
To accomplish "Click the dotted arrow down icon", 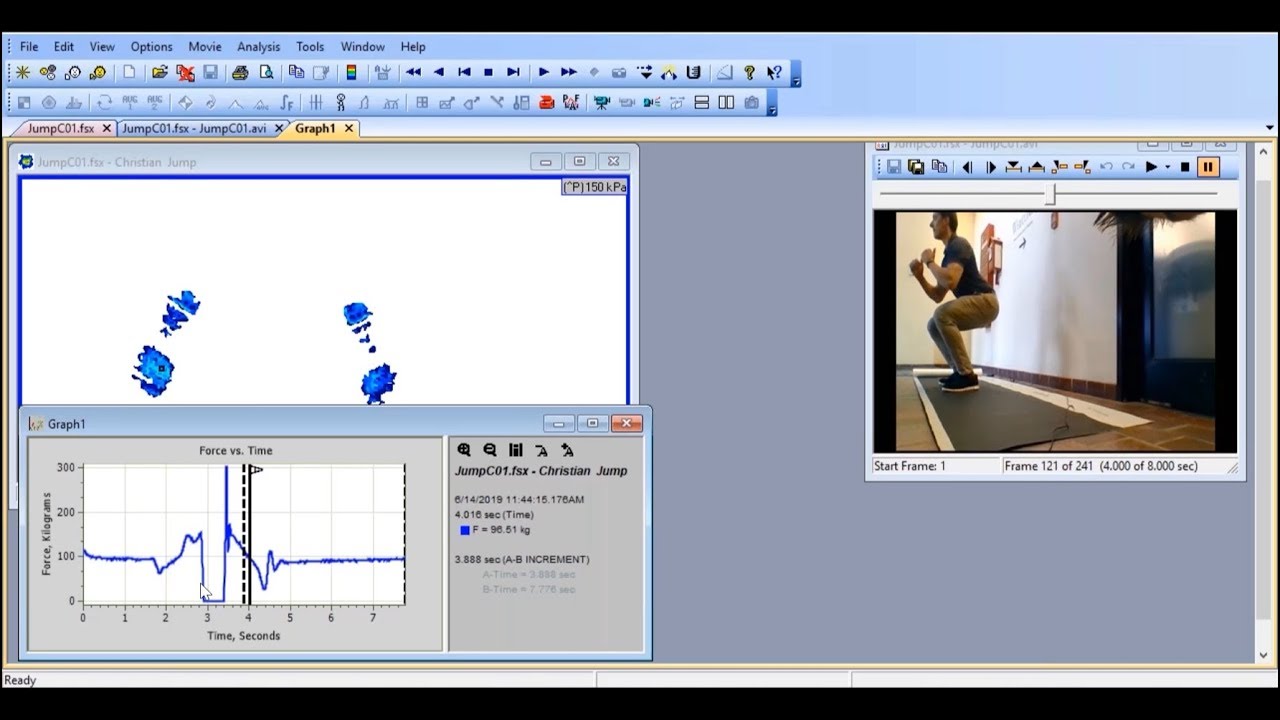I will pos(645,72).
